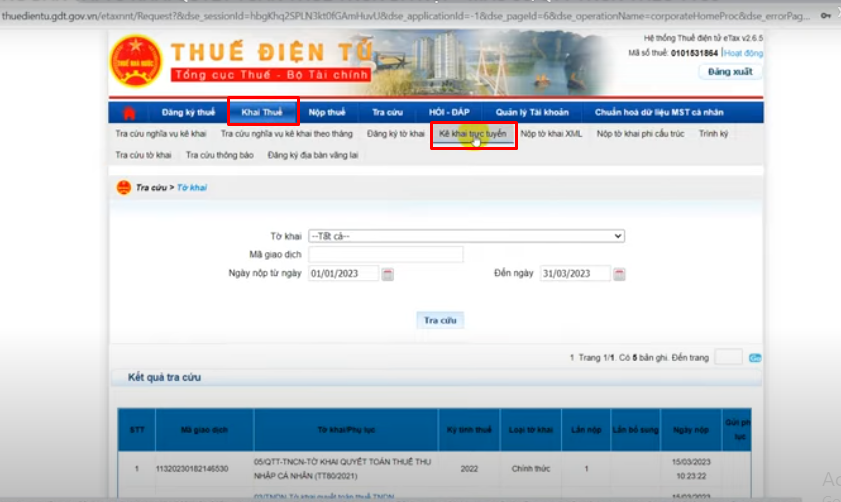Screen dimensions: 841x502
Task: Open 'Đăng ký địa bàn vãng lai' submenu
Action: (x=312, y=155)
